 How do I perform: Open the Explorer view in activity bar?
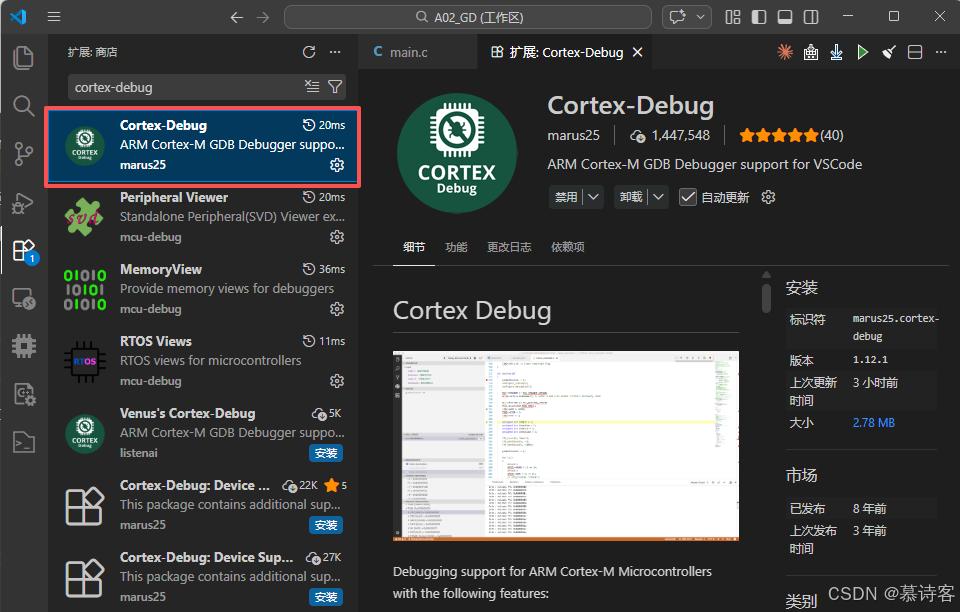tap(23, 58)
